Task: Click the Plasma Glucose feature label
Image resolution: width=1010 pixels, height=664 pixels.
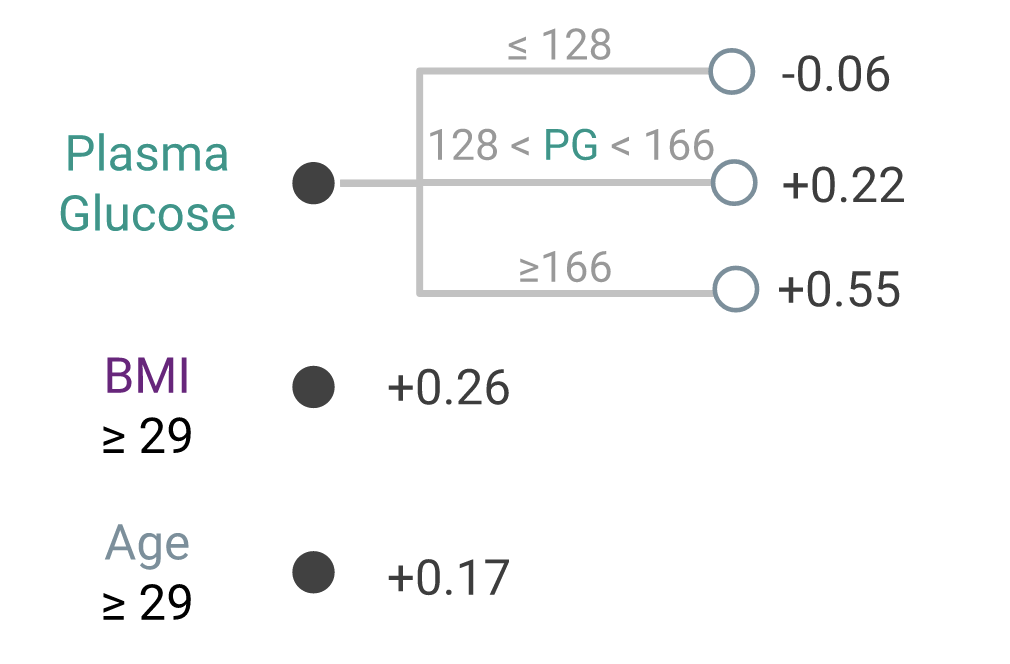Action: [x=147, y=184]
